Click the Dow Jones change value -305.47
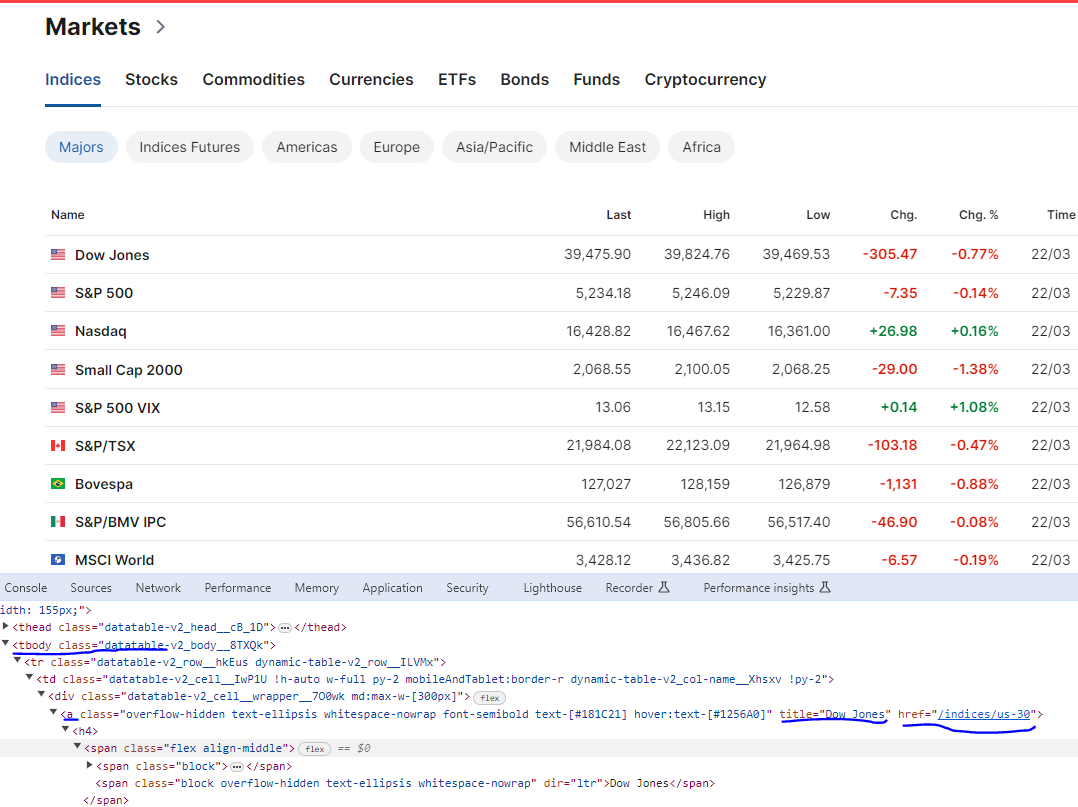Screen dimensions: 1078x807 coord(890,254)
